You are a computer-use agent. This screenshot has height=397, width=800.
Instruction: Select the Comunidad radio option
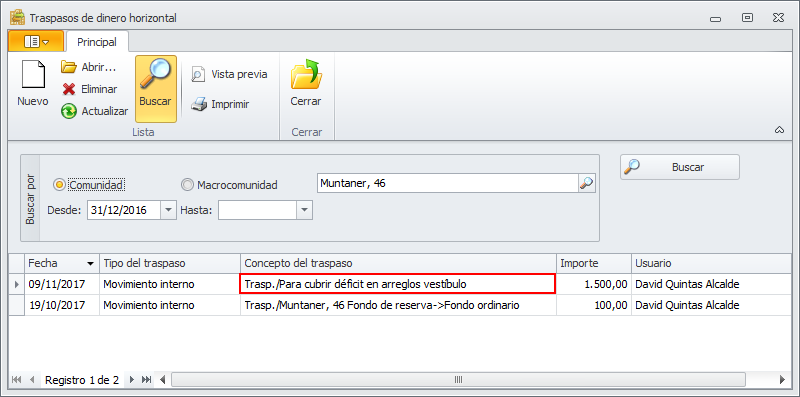[89, 185]
